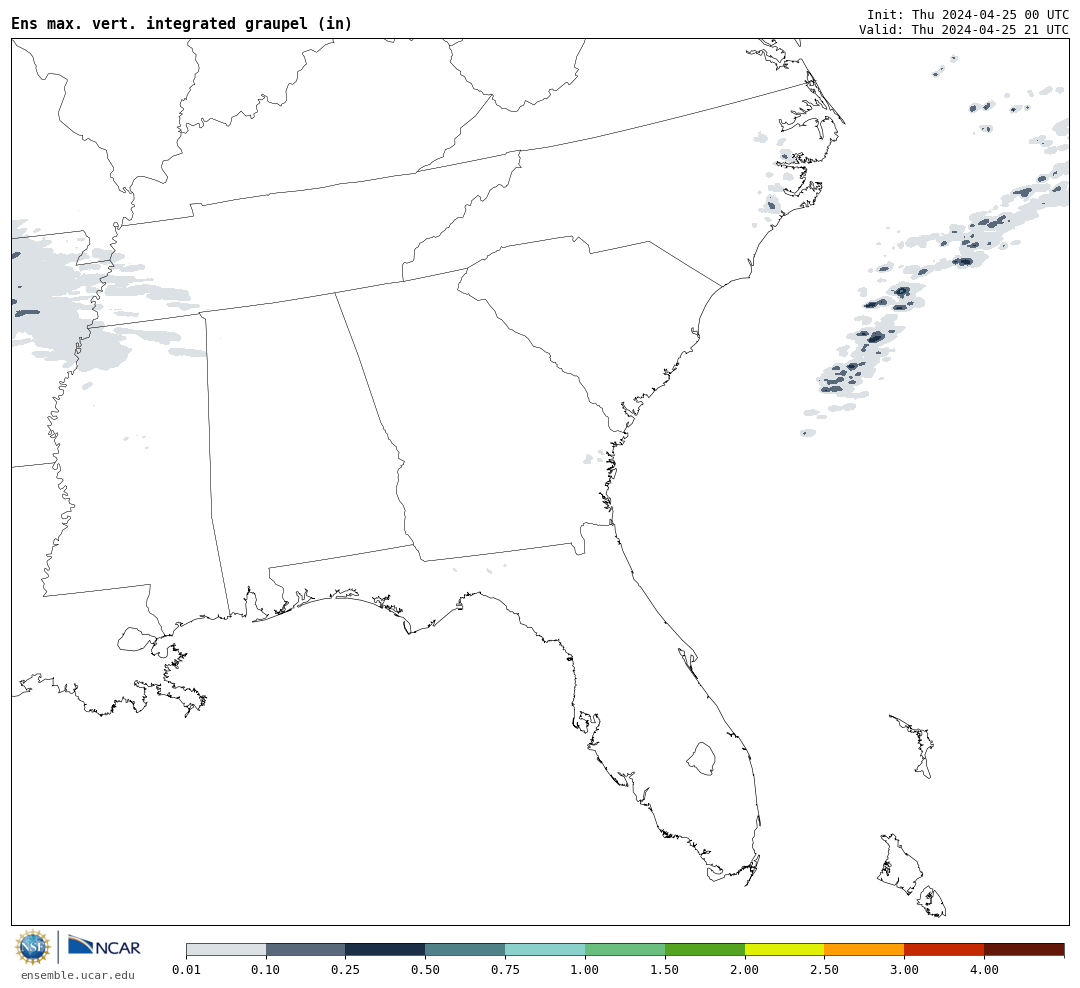The height and width of the screenshot is (988, 1080).
Task: Pick the slate blue 0.10–0.25 colorbar segment
Action: (x=306, y=949)
